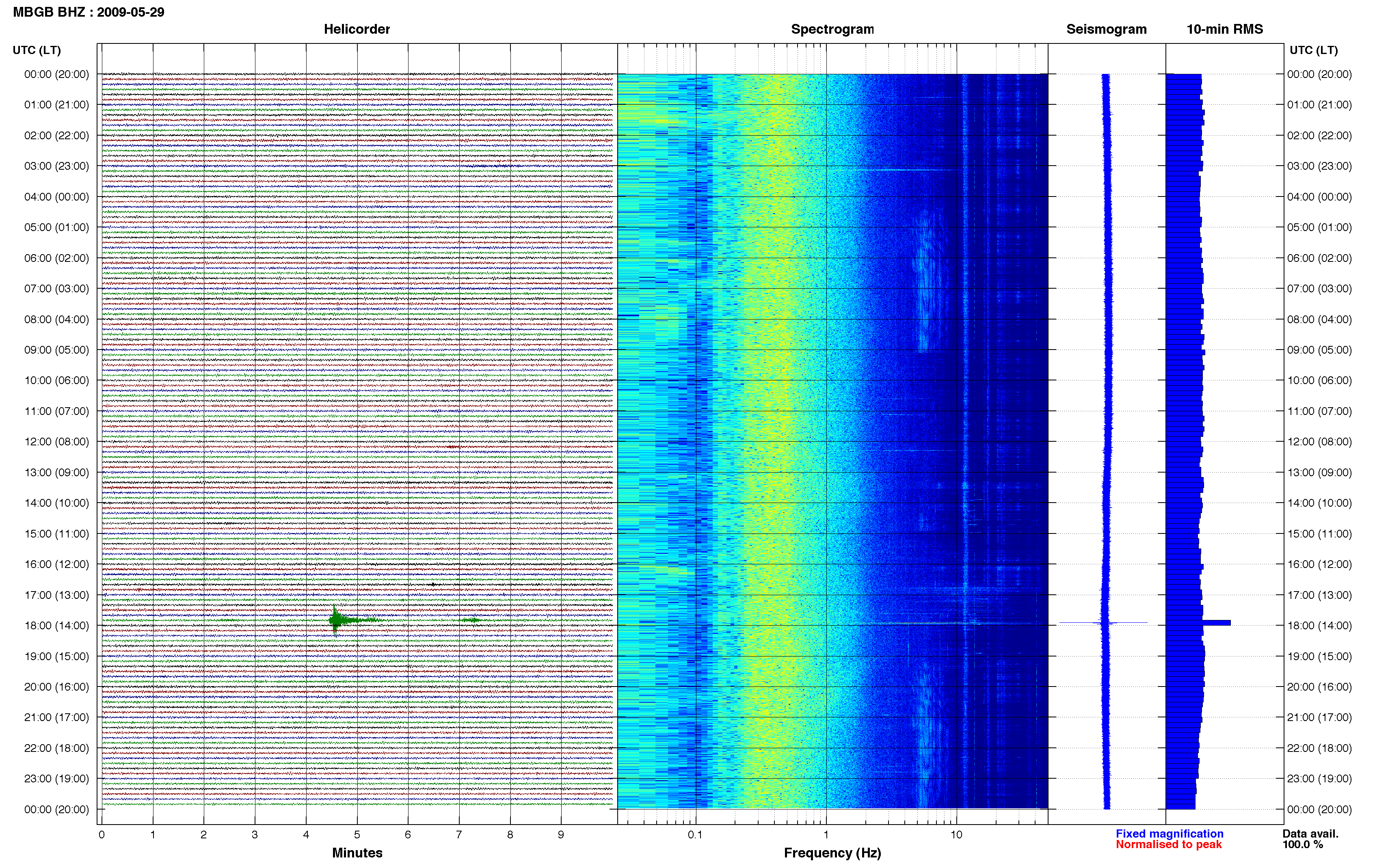This screenshot has height=868, width=1388.
Task: Click the minute 9 tick on Minutes axis
Action: click(x=561, y=835)
